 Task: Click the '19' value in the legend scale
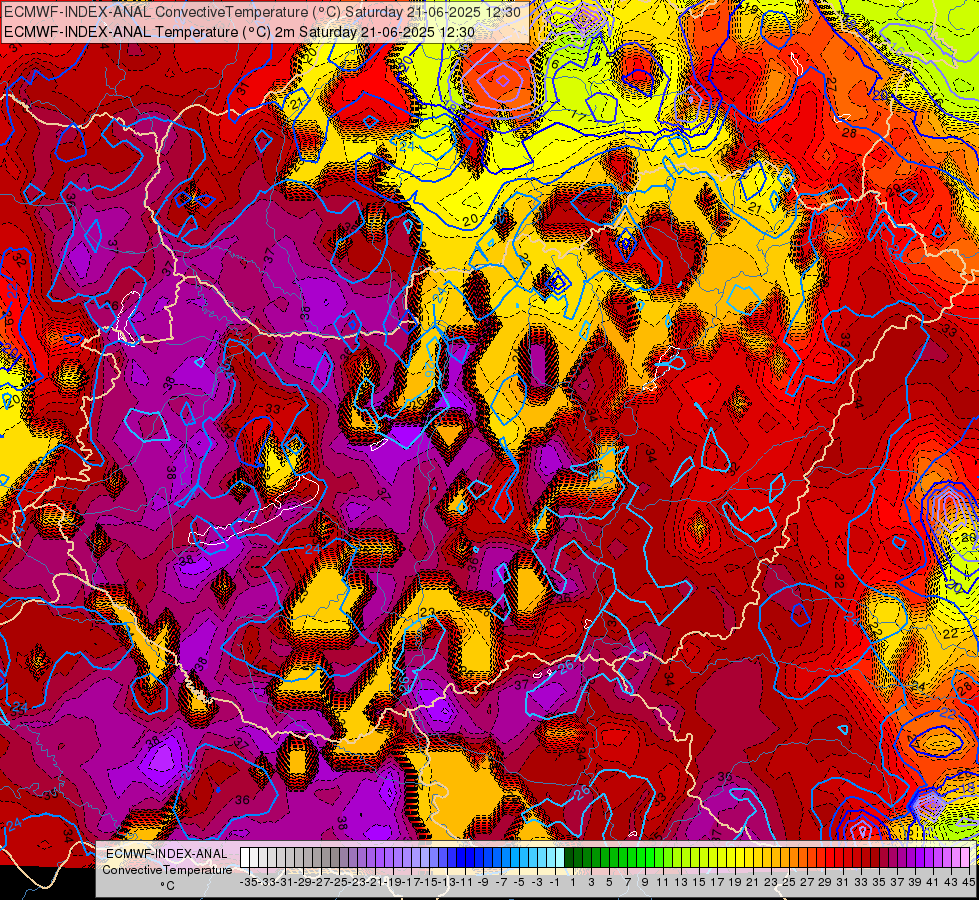pos(735,883)
